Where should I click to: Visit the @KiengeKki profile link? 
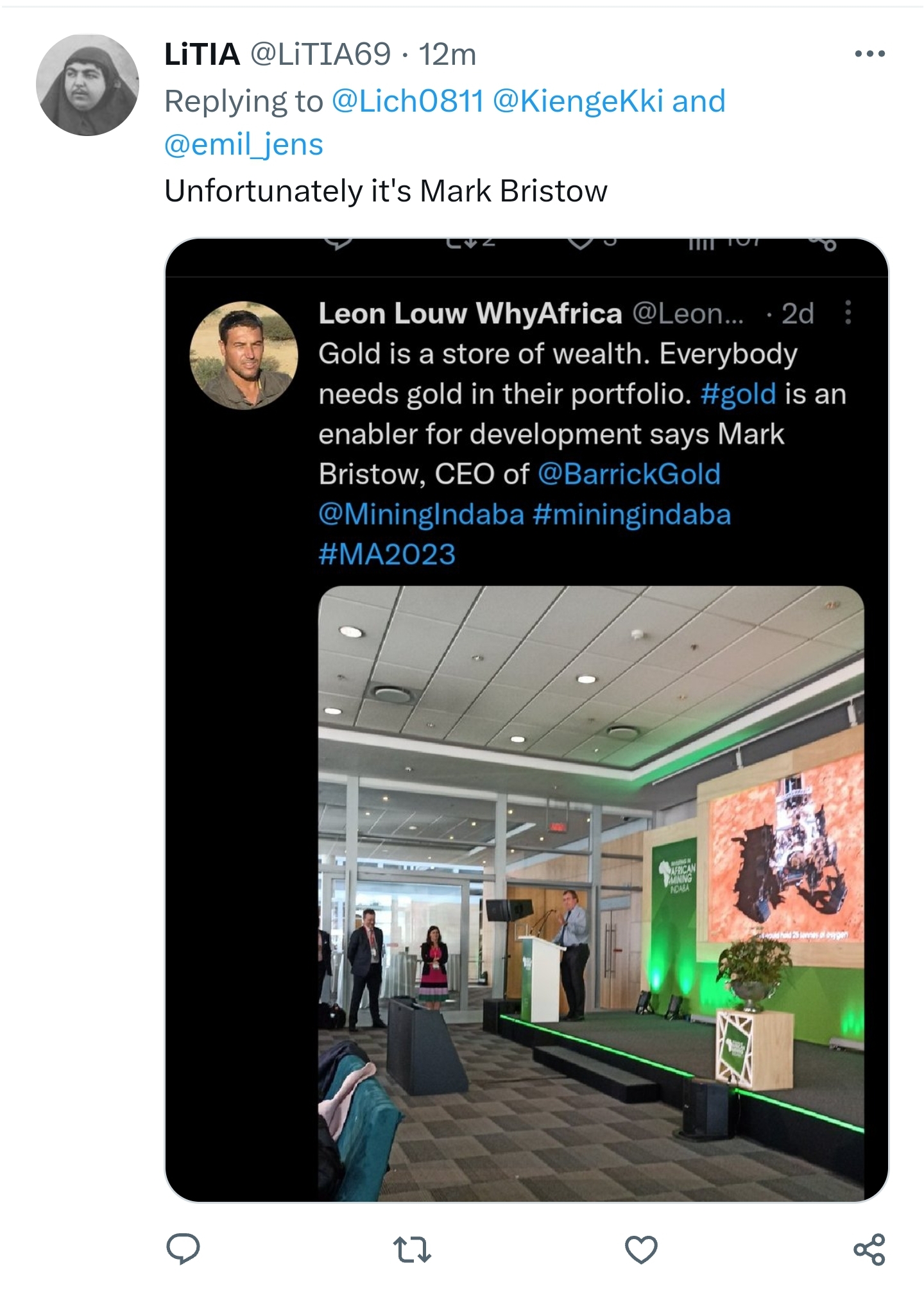tap(577, 101)
